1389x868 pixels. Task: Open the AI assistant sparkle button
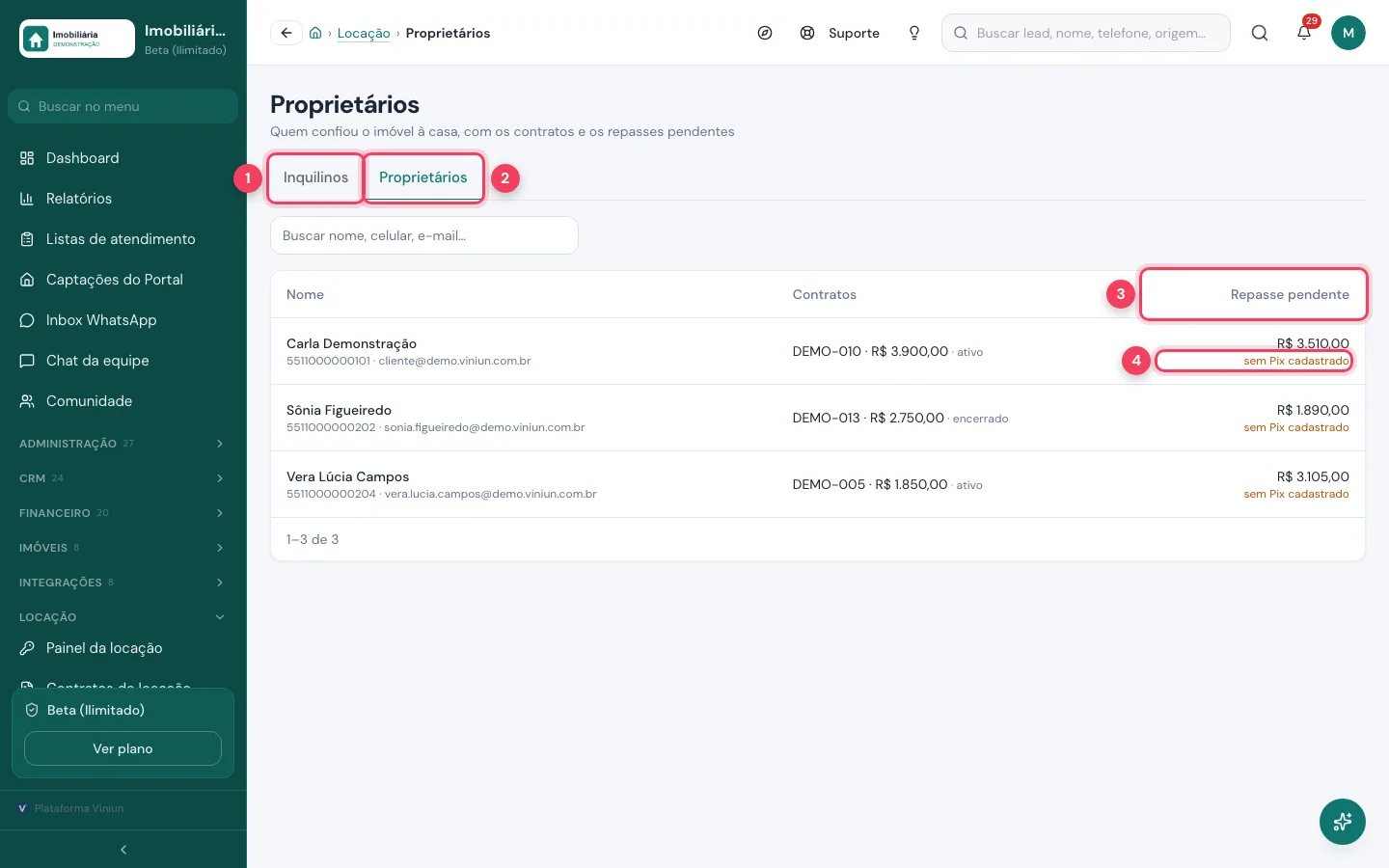1343,822
